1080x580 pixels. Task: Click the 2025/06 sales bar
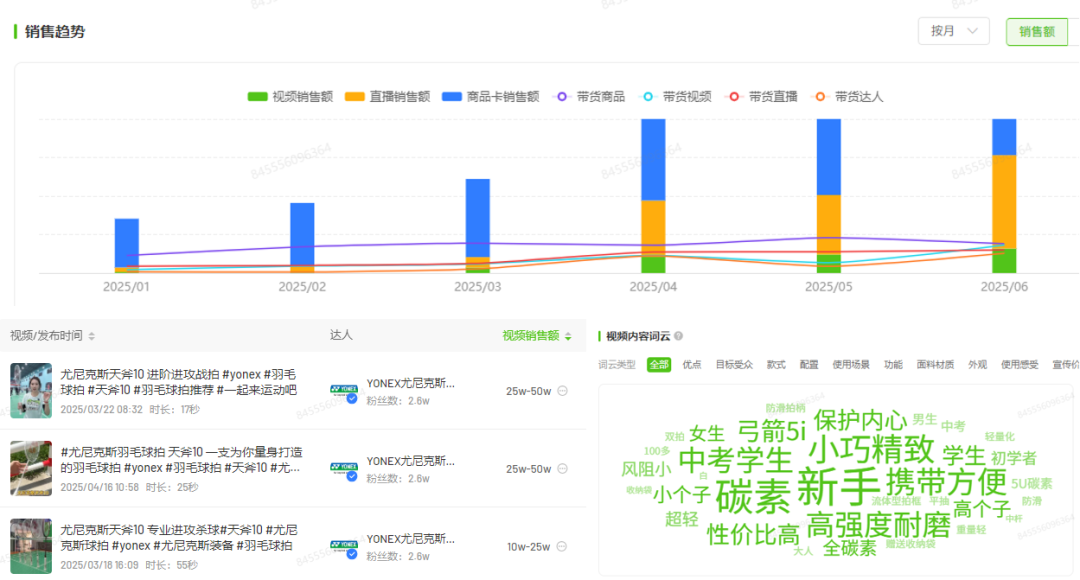pos(1004,196)
